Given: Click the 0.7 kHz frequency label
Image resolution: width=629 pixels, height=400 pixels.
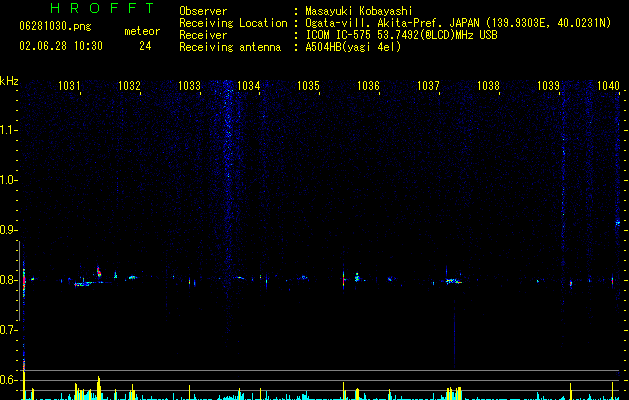Looking at the screenshot, I should (8, 330).
